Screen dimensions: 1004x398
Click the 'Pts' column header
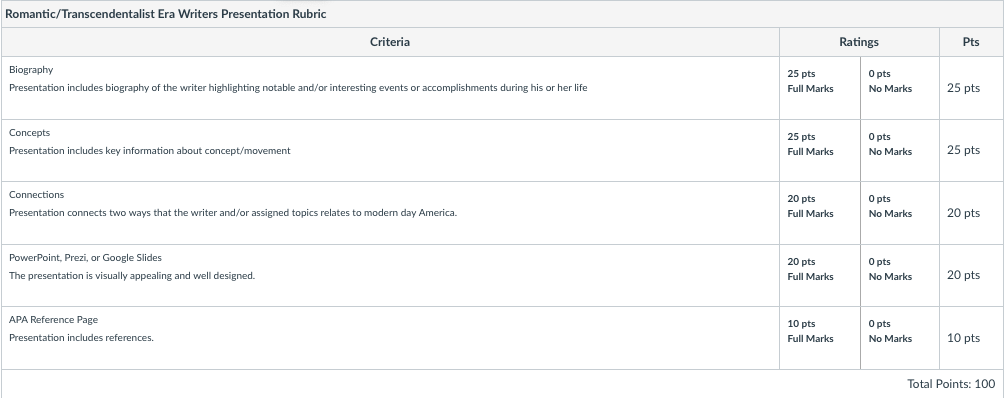(x=971, y=42)
